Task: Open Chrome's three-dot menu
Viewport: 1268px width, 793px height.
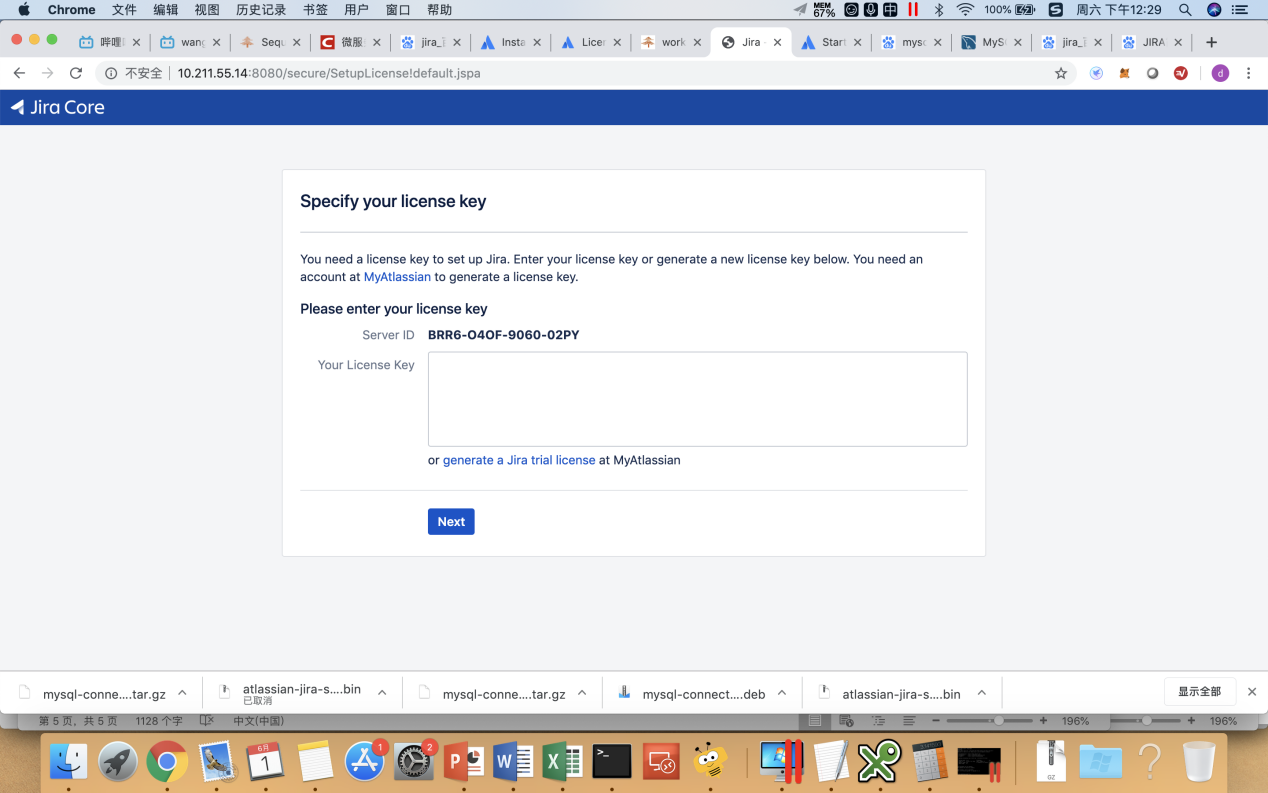Action: (x=1248, y=73)
